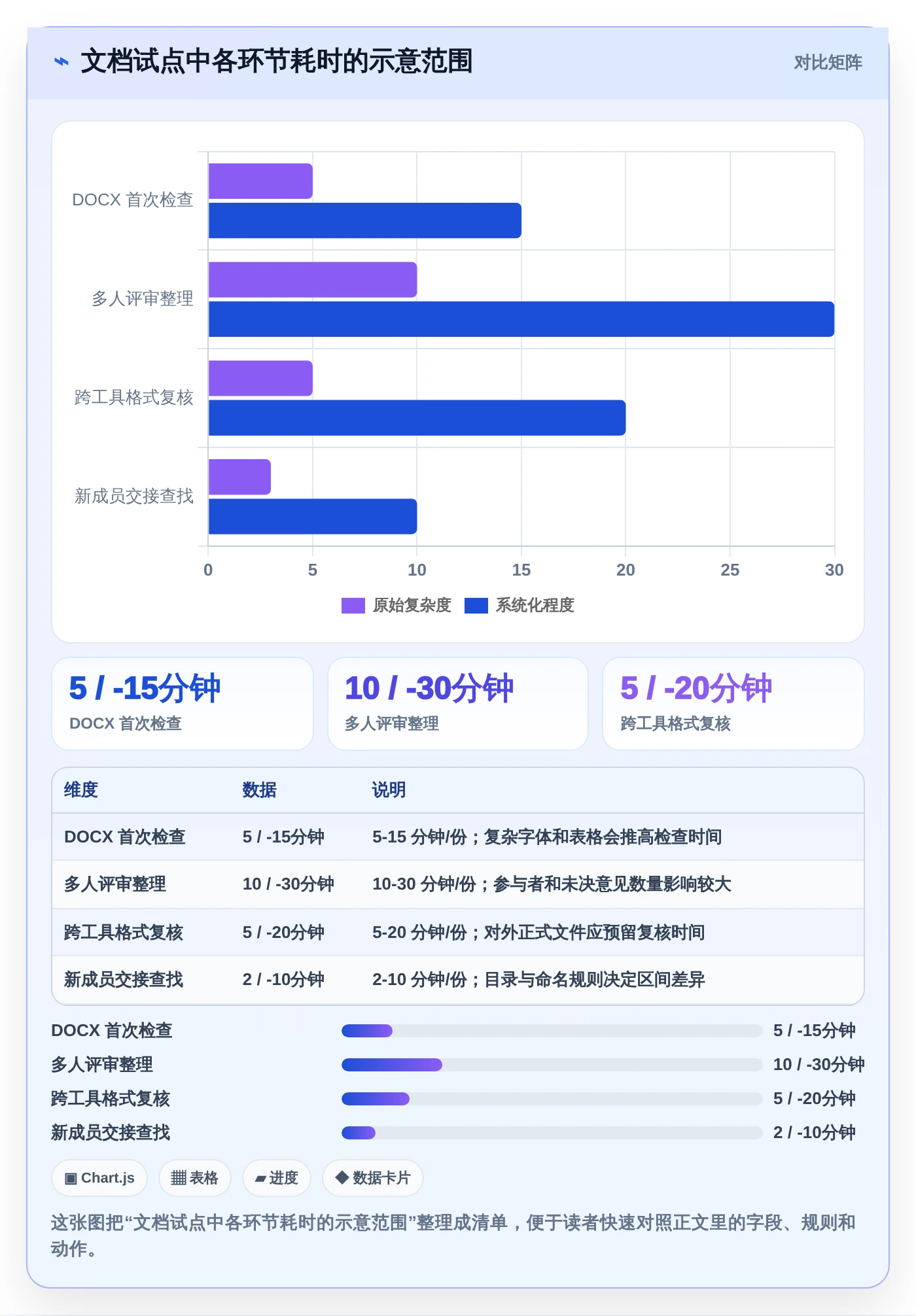Click the x-axis tick label 15
Screen dimensions: 916x1316
[x=521, y=570]
